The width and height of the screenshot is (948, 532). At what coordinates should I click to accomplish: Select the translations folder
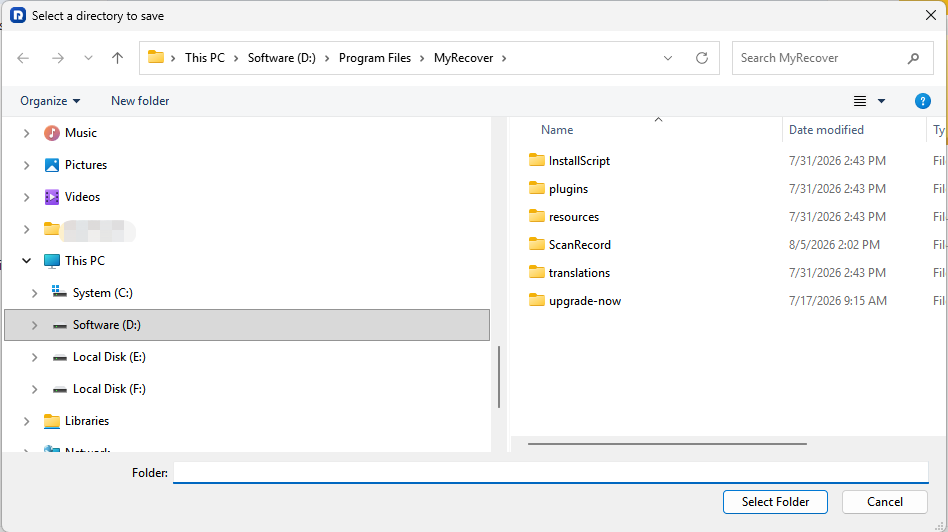pos(579,273)
